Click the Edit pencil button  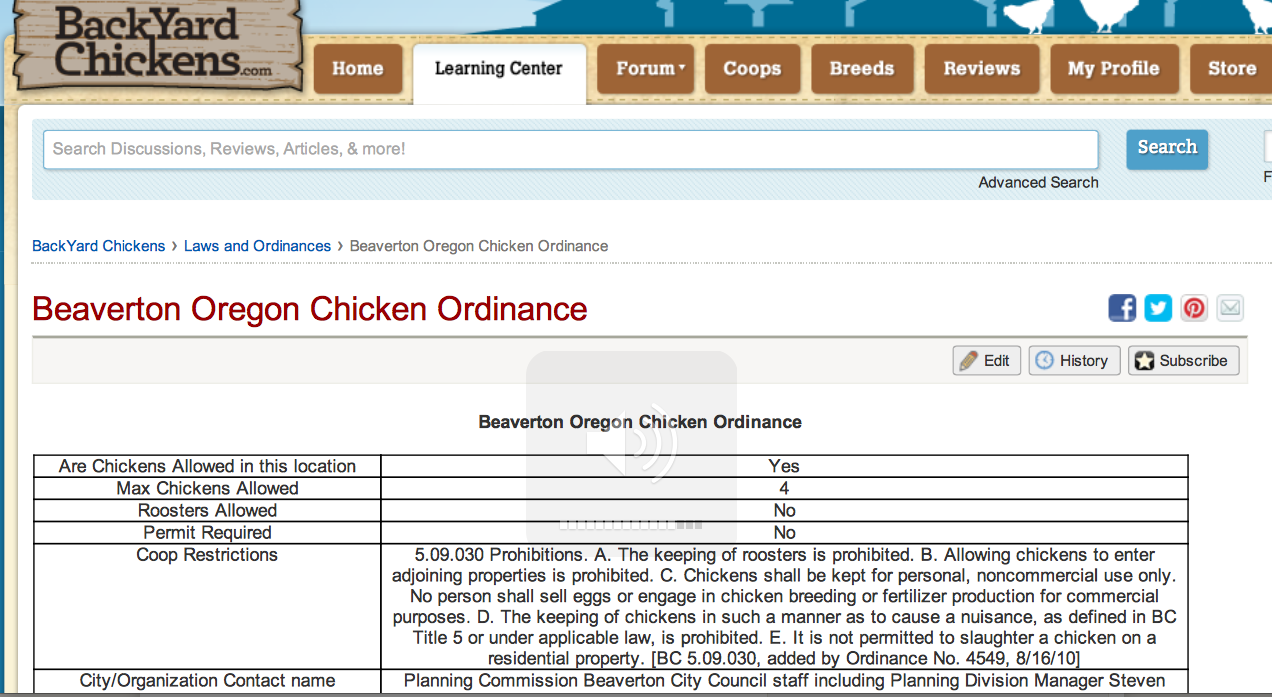click(x=986, y=361)
